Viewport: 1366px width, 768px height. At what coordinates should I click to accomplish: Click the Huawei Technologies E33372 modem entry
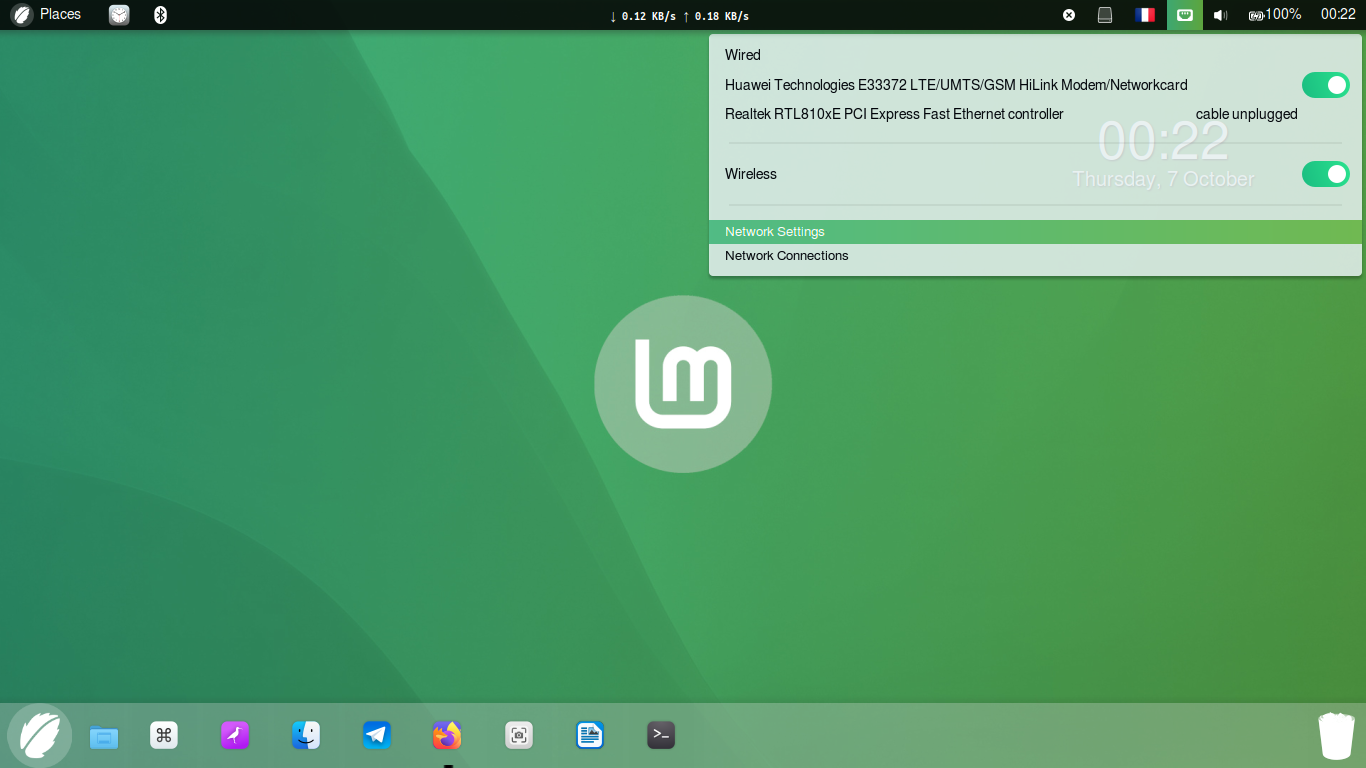click(x=956, y=85)
